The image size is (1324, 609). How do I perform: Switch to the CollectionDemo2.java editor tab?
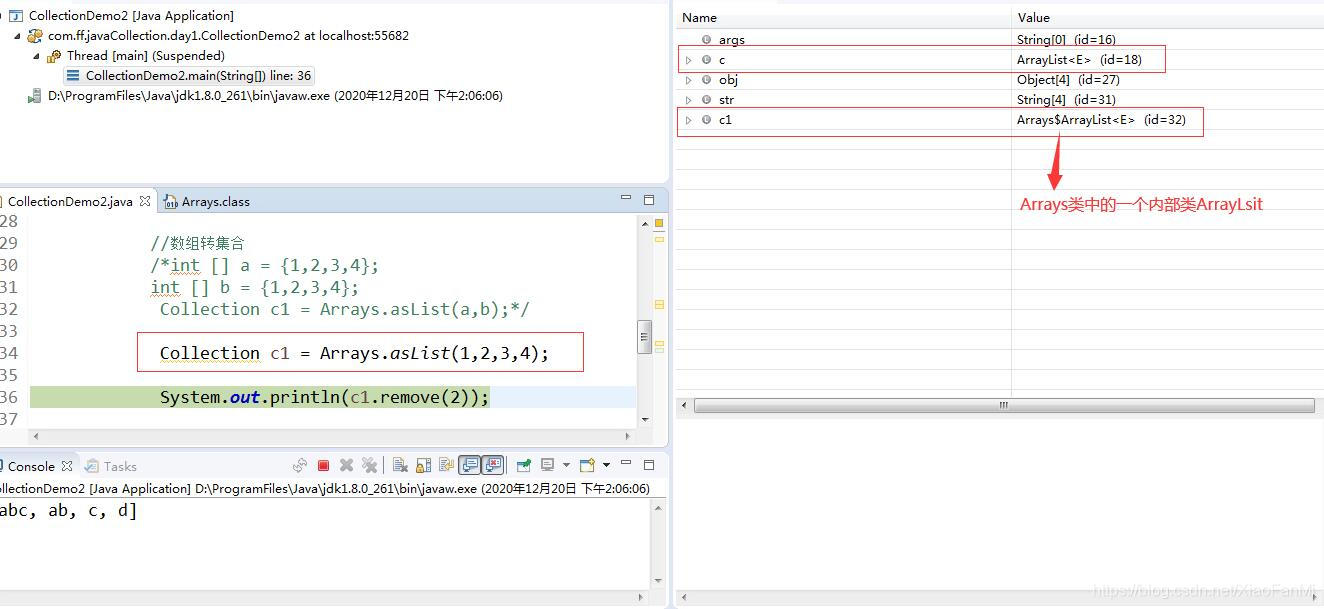(70, 201)
